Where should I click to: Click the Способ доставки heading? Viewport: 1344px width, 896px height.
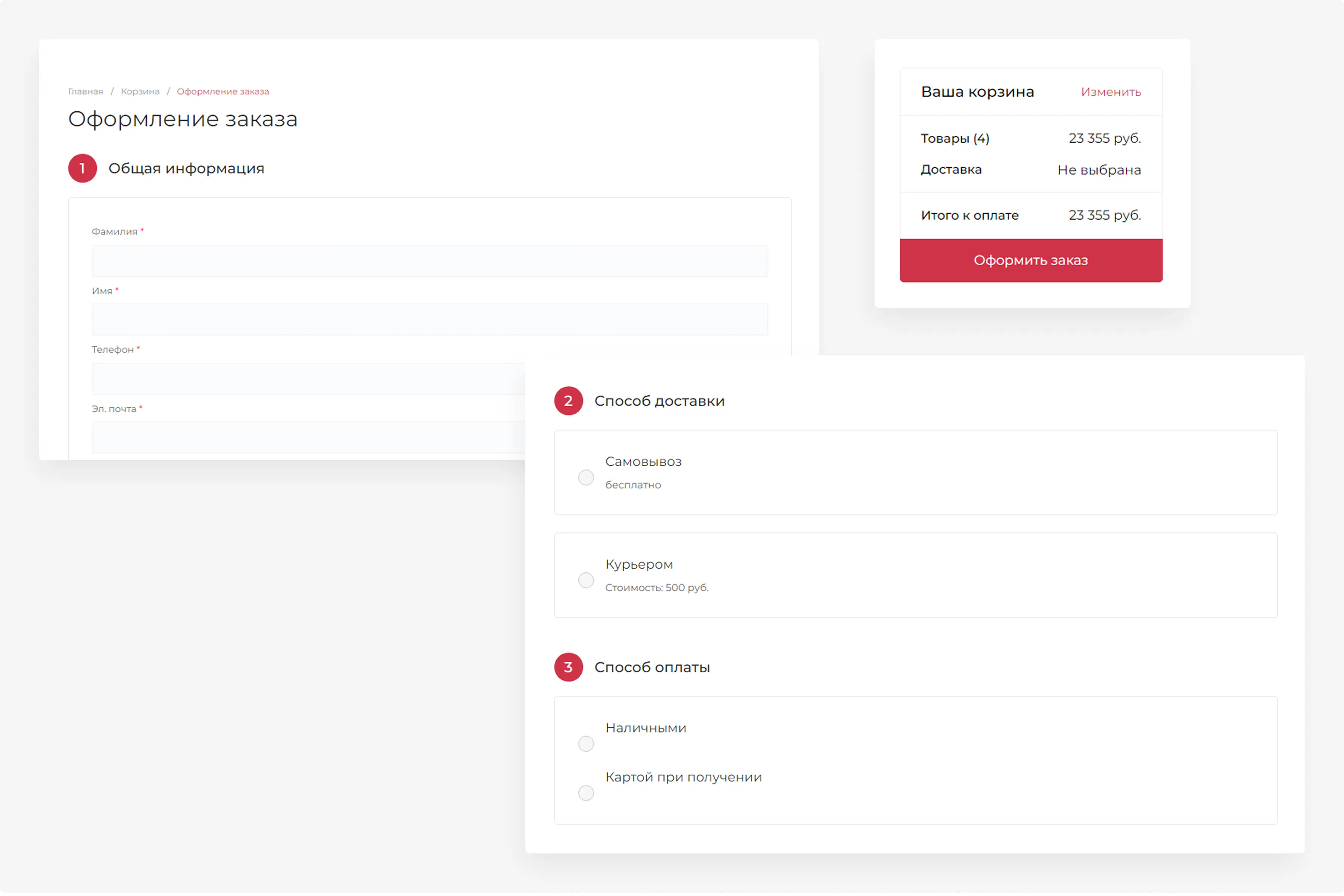[x=659, y=401]
